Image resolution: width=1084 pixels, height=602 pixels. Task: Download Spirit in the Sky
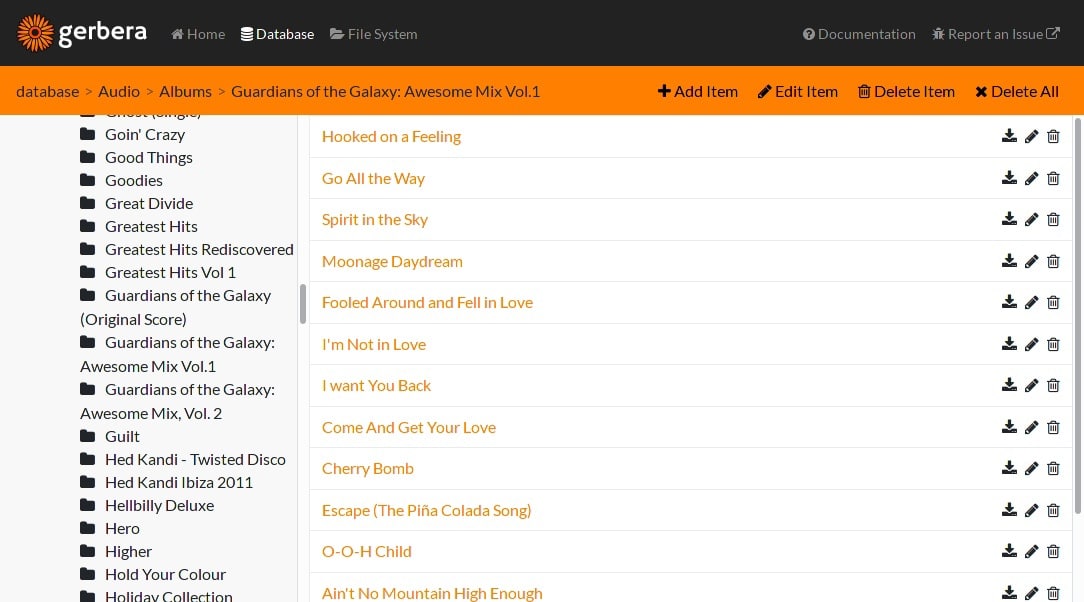tap(1009, 219)
